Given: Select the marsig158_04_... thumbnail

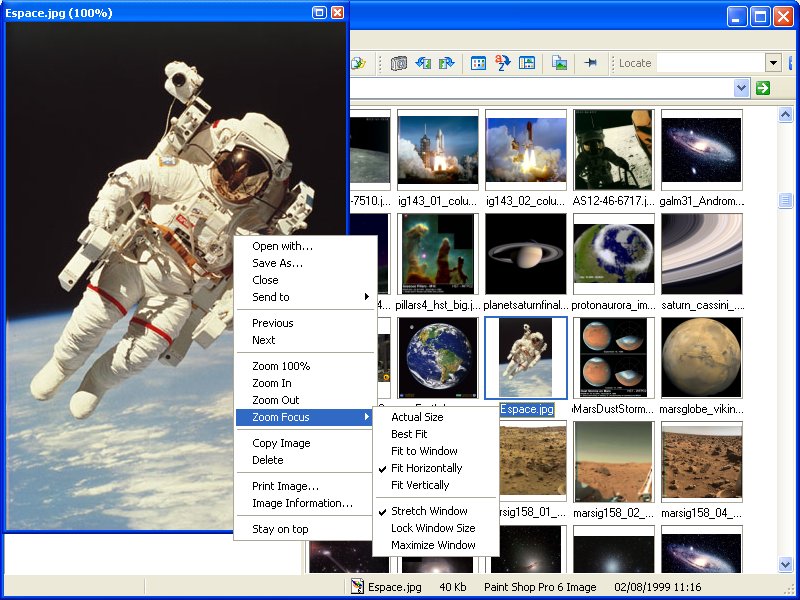Looking at the screenshot, I should (x=702, y=462).
